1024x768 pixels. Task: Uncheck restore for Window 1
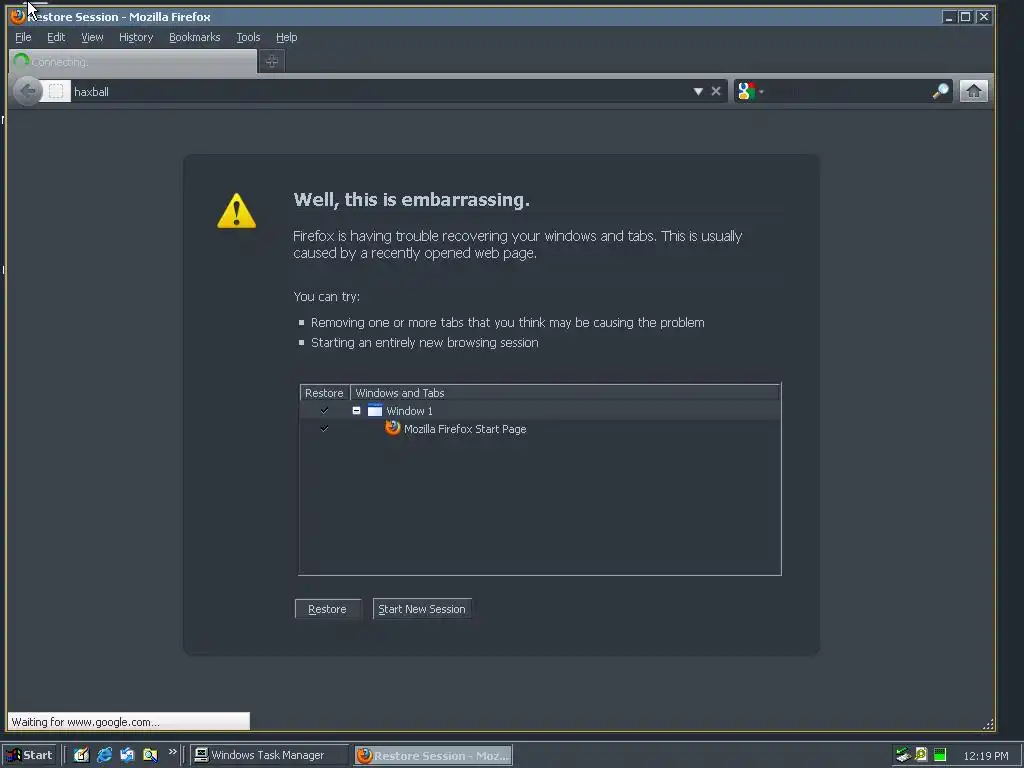[x=324, y=410]
